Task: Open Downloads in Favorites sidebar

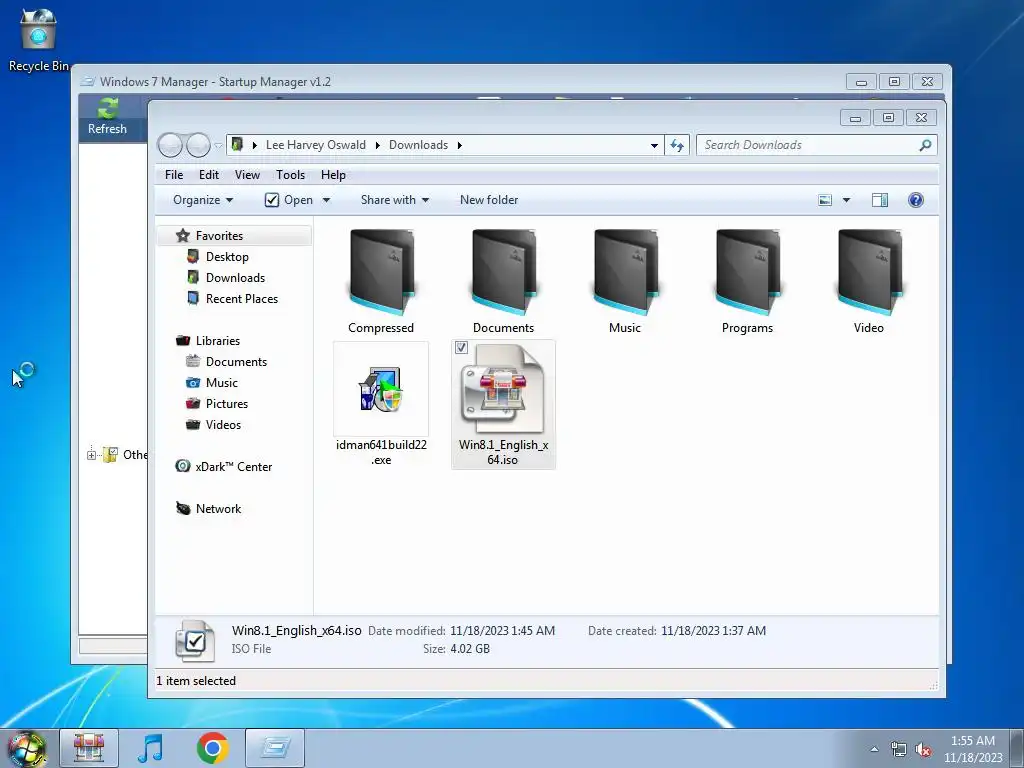Action: [235, 278]
